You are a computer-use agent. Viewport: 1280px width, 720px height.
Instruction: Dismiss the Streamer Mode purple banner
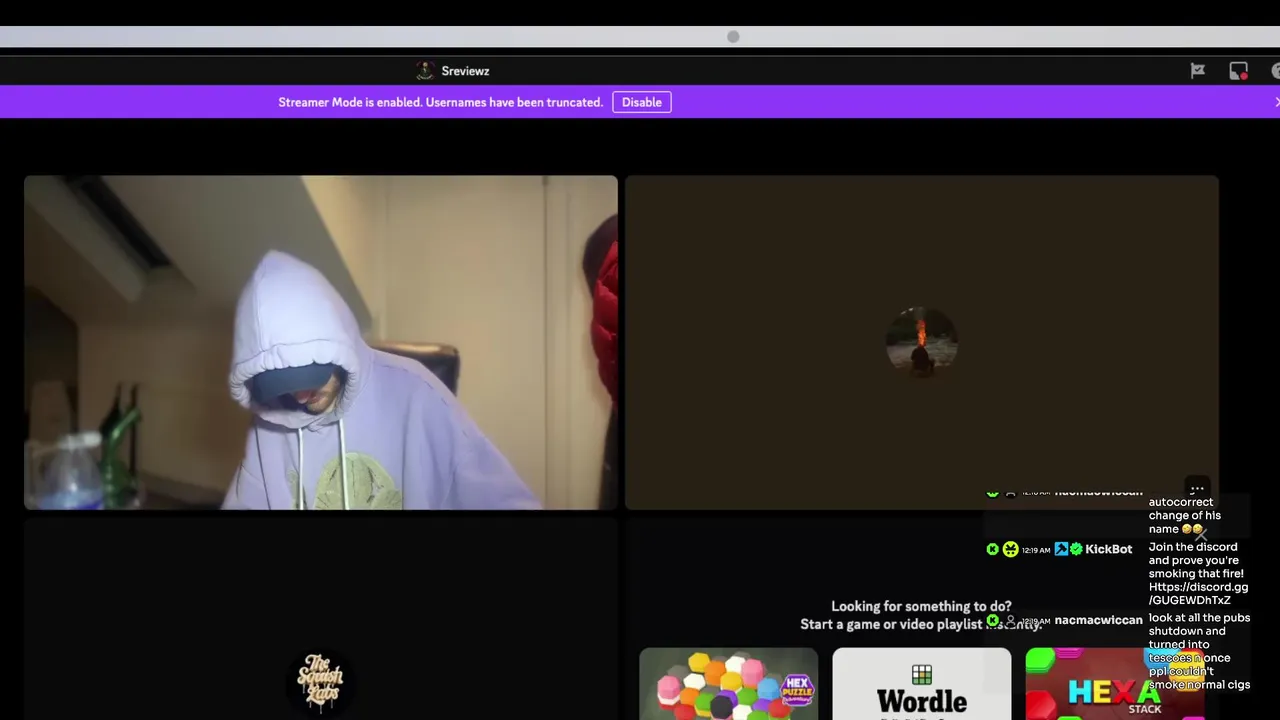[x=1276, y=102]
